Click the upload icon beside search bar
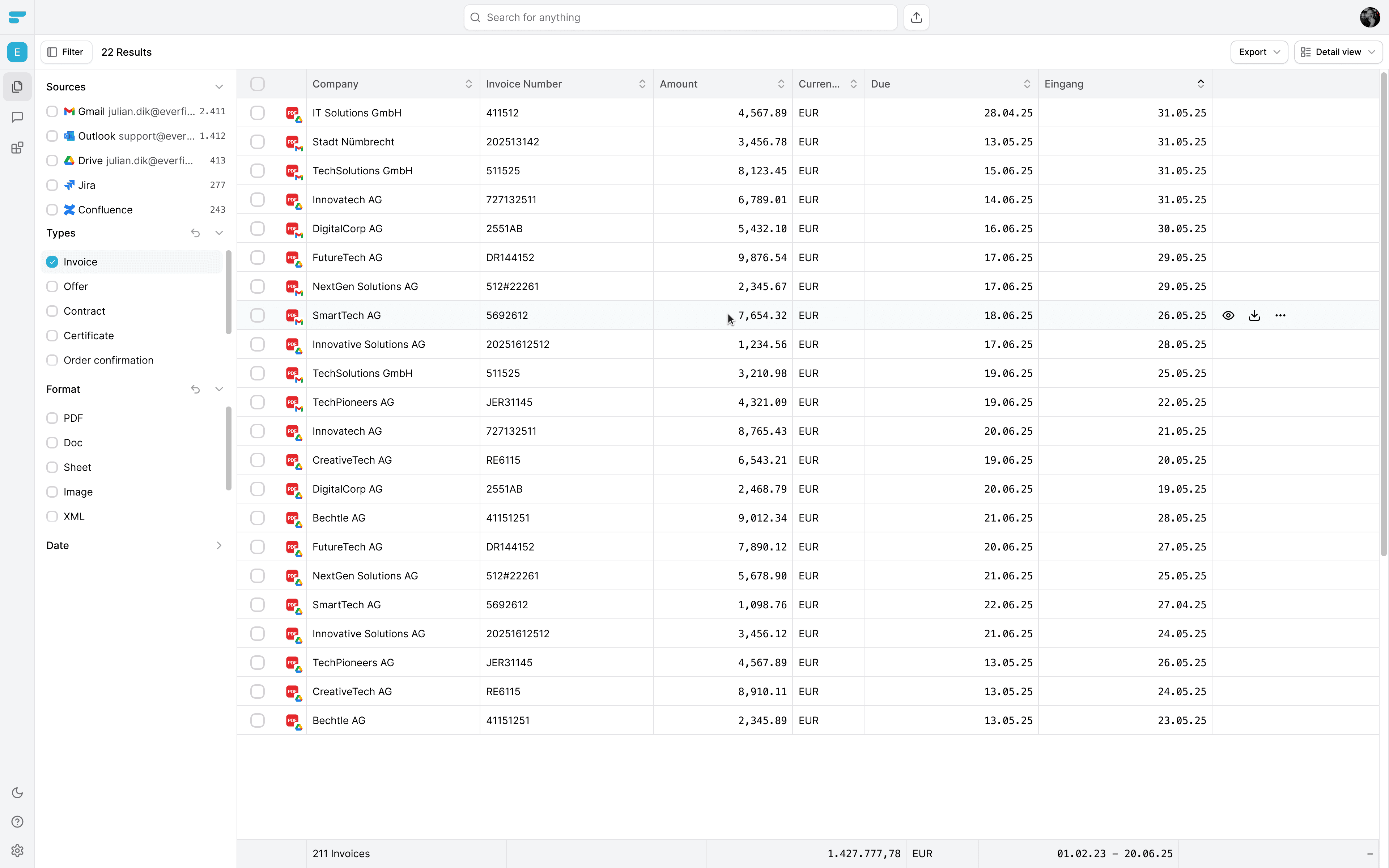 click(x=916, y=17)
